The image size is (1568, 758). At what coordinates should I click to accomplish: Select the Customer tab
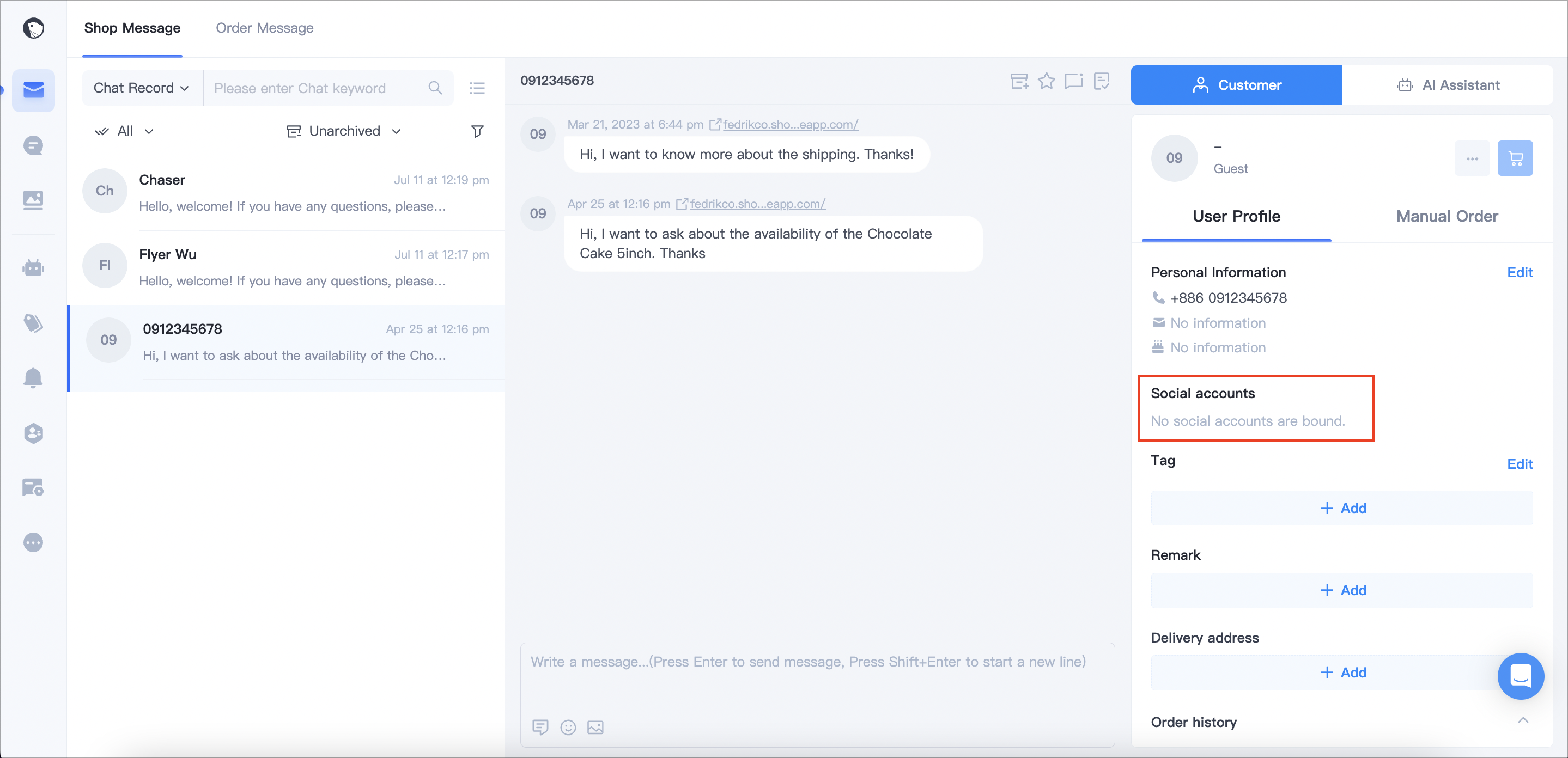[1236, 85]
